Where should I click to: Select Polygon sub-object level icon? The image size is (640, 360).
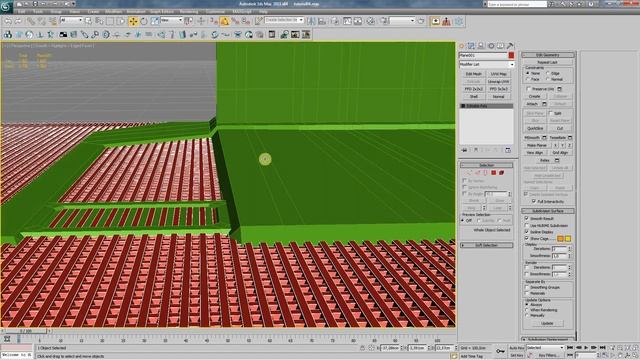(x=493, y=173)
